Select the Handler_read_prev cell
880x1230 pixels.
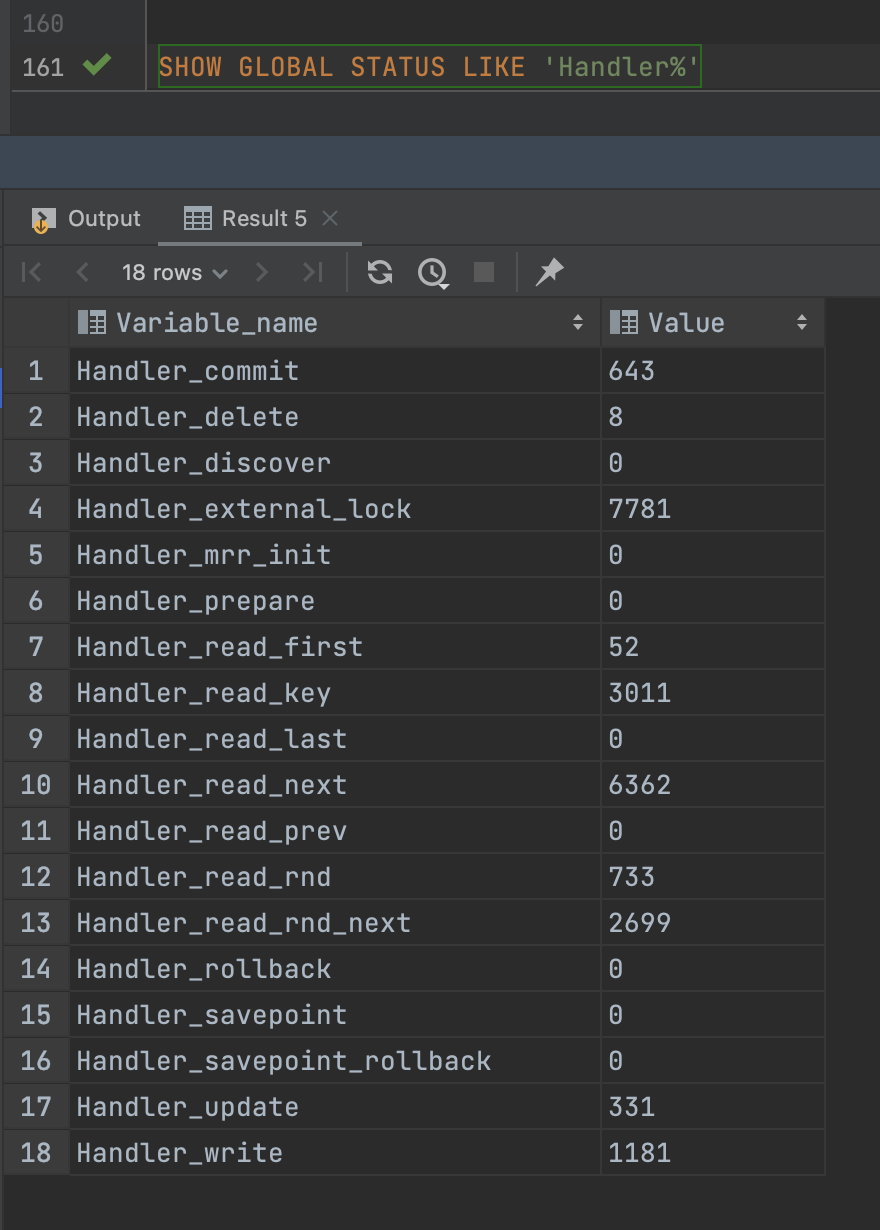[x=335, y=831]
